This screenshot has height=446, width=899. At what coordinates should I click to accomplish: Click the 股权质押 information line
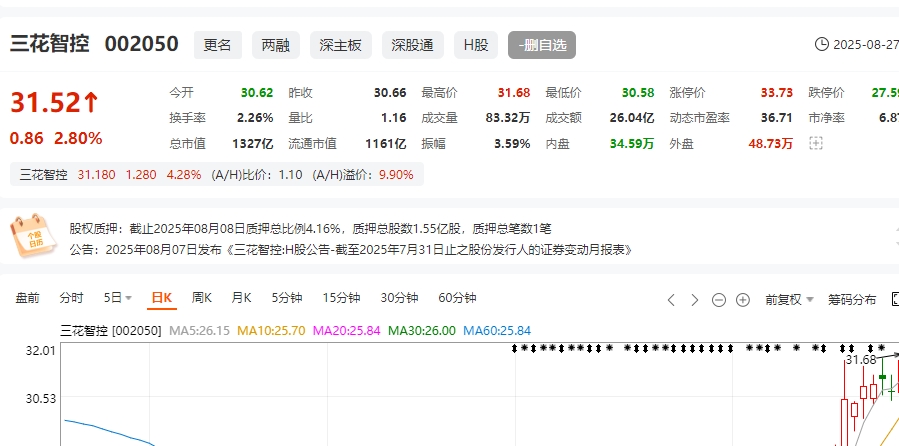coord(310,229)
